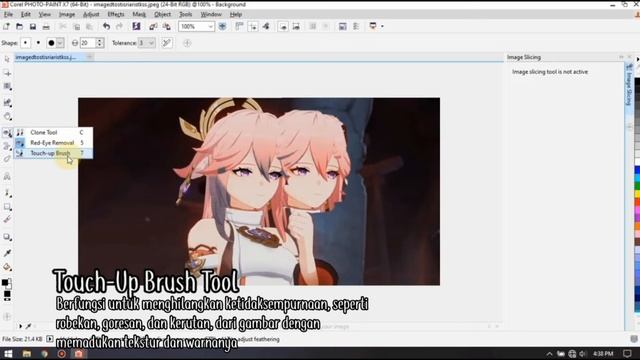This screenshot has width=640, height=360.
Task: Select the Pick tool arrow
Action: pos(7,60)
